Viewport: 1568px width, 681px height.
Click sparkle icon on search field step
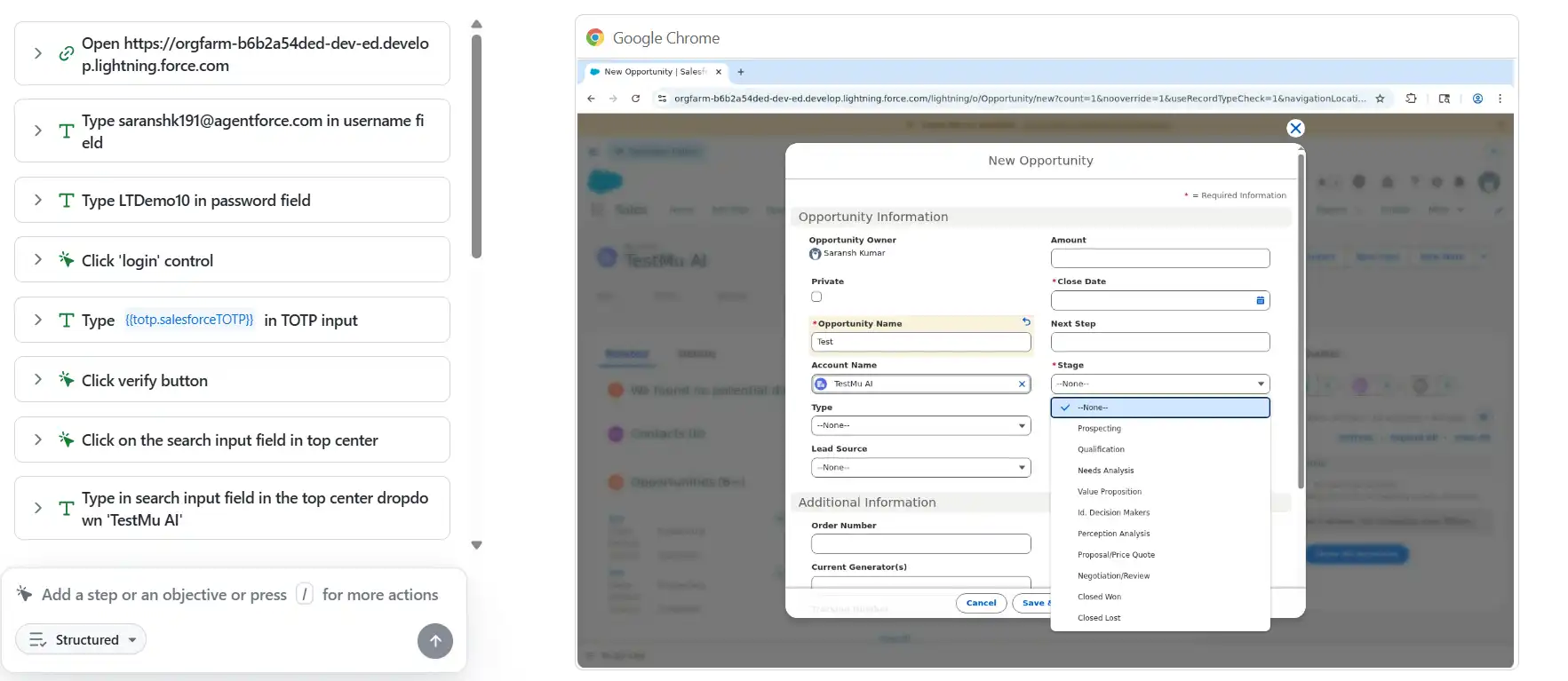pyautogui.click(x=66, y=439)
